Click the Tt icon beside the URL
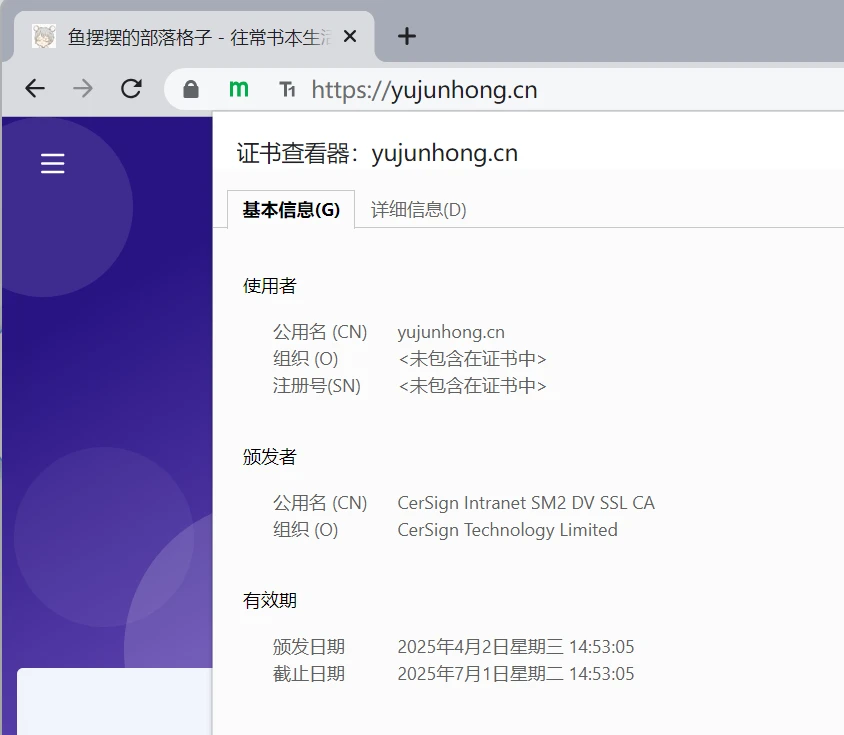This screenshot has height=735, width=844. click(x=287, y=90)
